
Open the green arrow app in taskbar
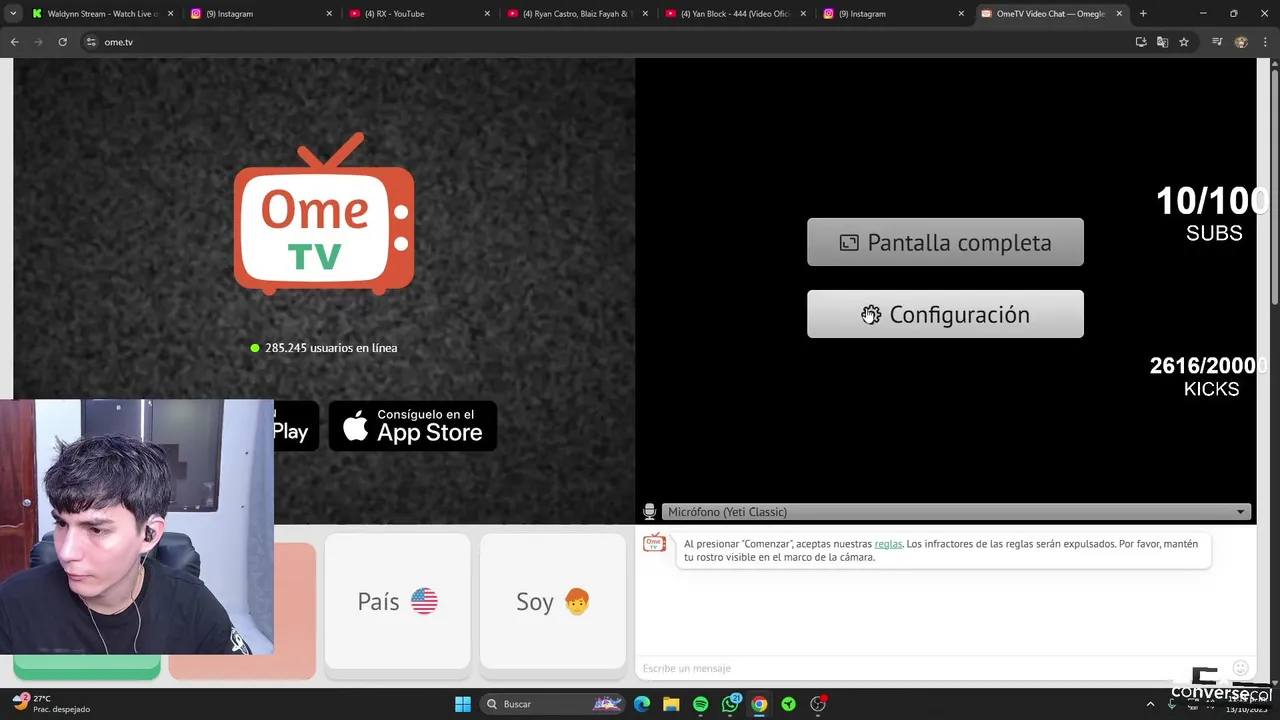[788, 704]
